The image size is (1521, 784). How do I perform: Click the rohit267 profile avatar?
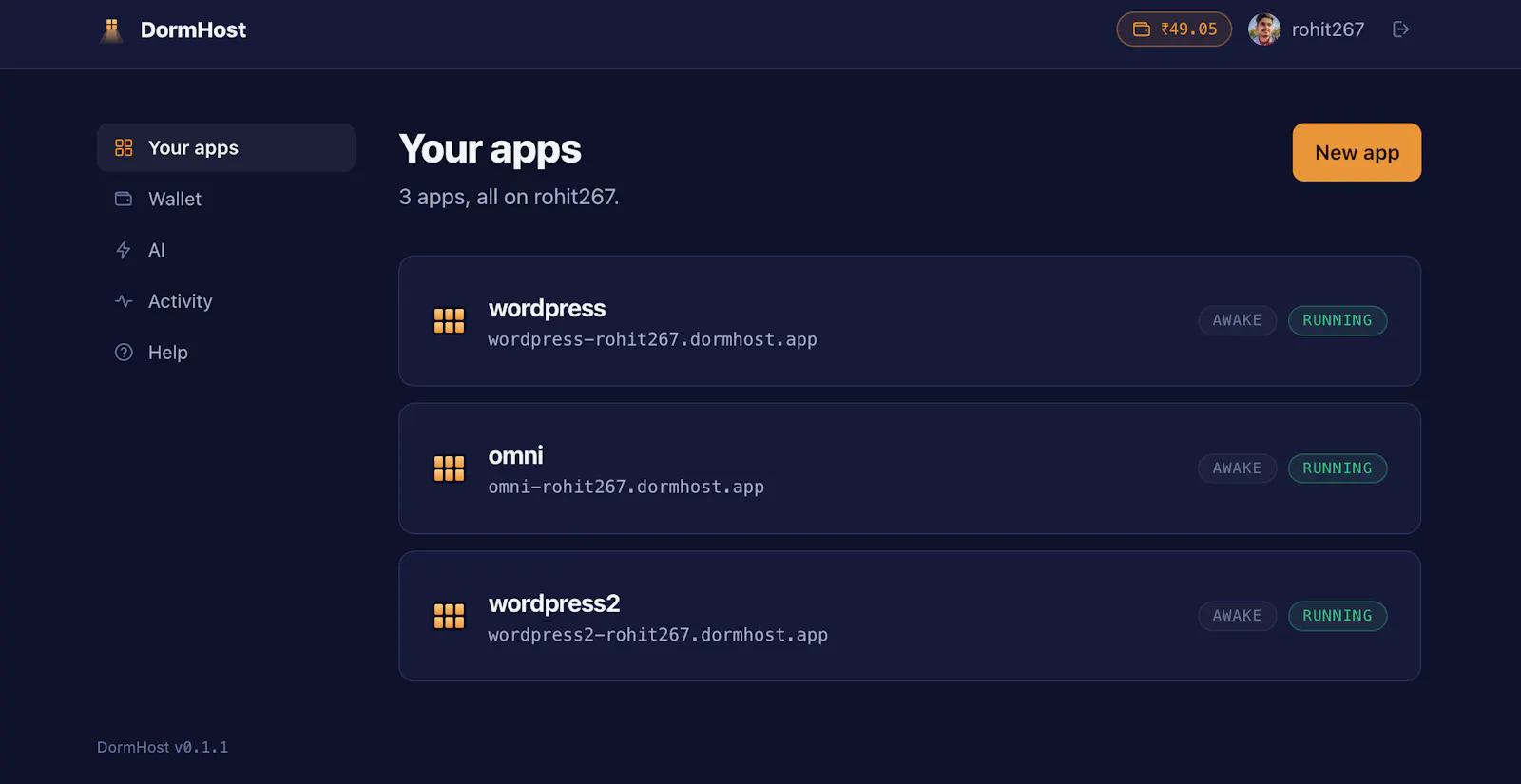(1264, 29)
